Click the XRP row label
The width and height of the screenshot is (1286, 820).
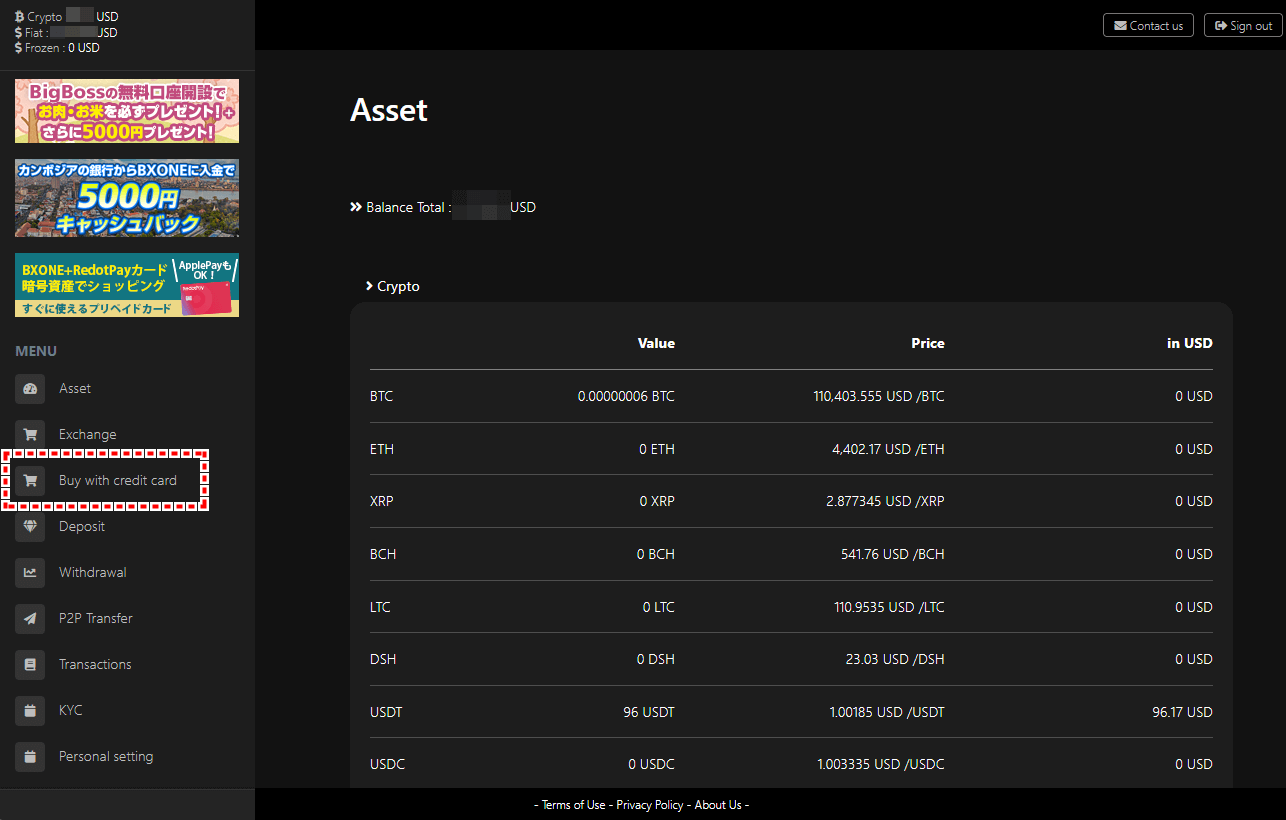pyautogui.click(x=382, y=501)
